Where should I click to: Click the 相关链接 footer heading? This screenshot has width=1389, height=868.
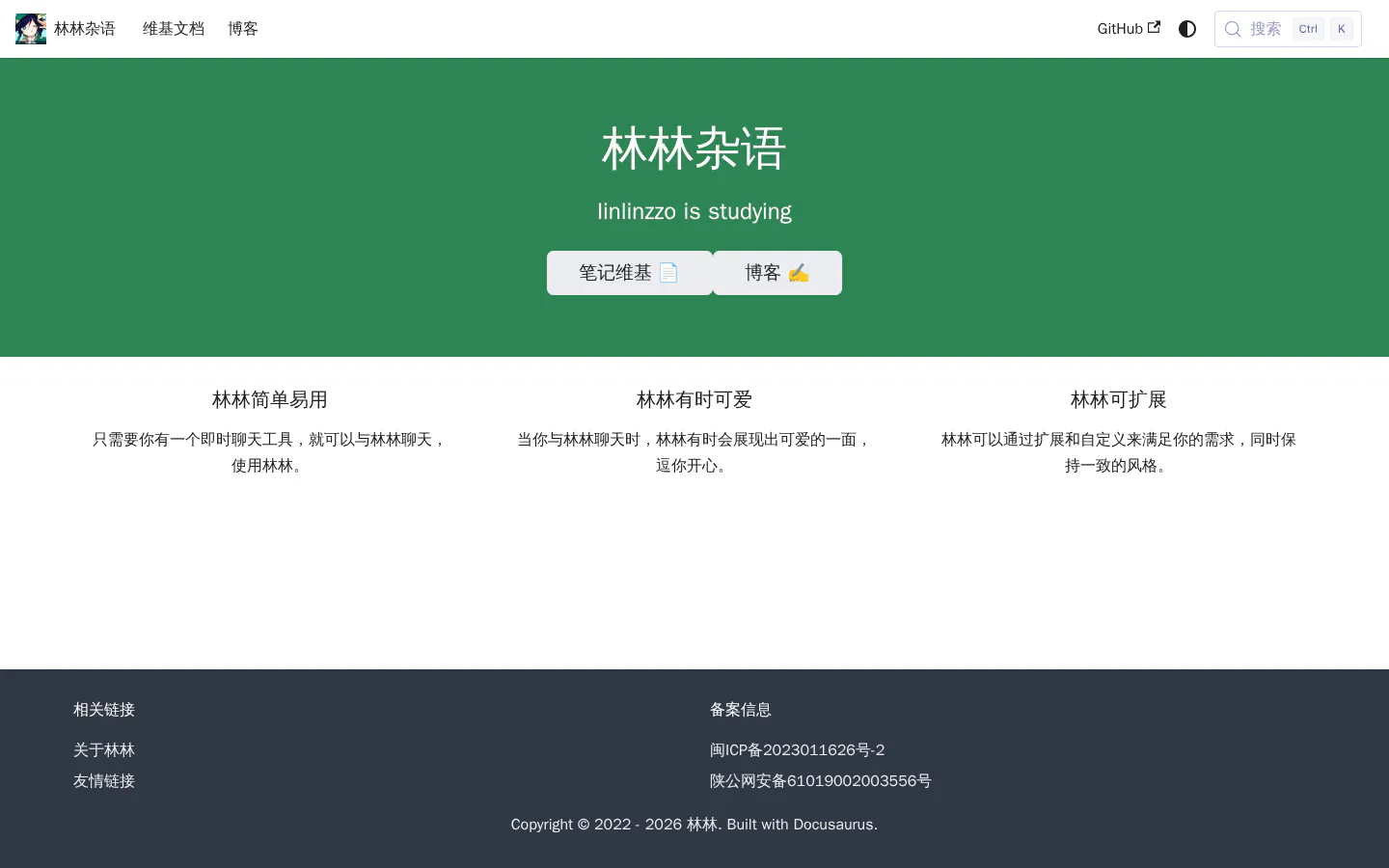coord(104,710)
